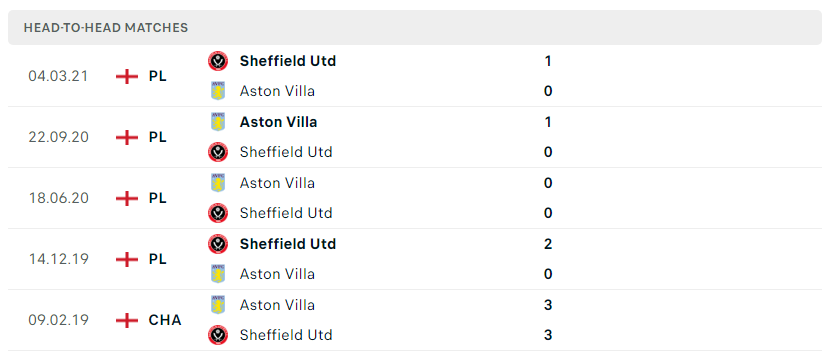
Task: Click Sheffield Utd crest in 22.09.20 match
Action: point(217,152)
